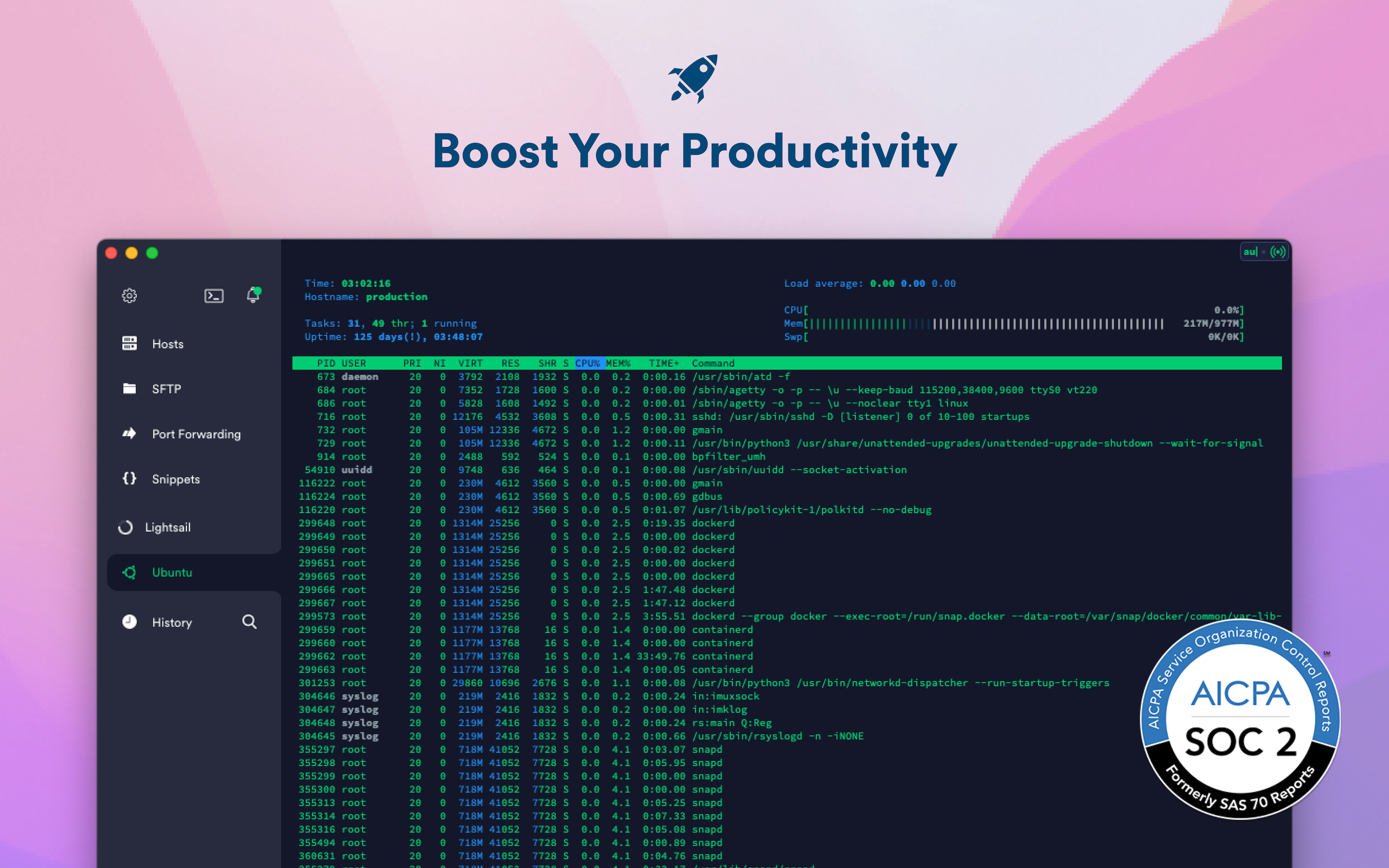
Task: Switch to the Ubuntu host session
Action: [x=172, y=572]
